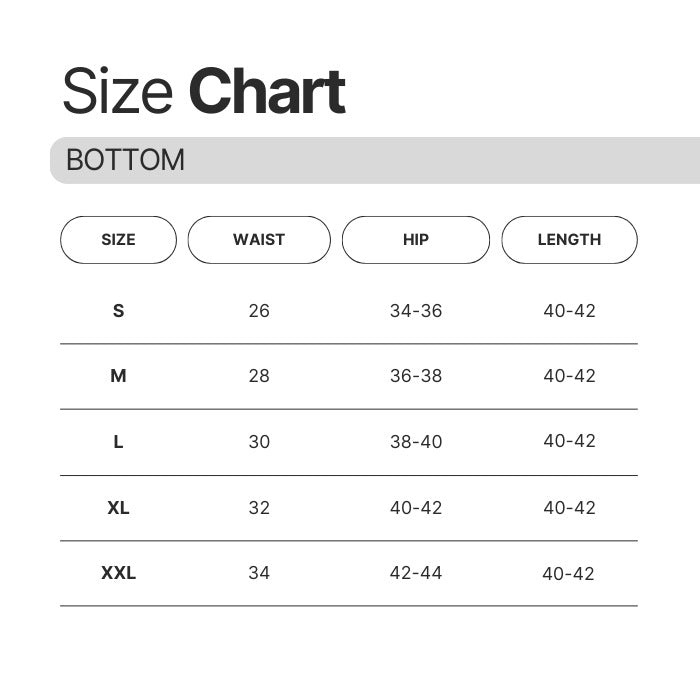Click hip range 34-36
The image size is (700, 700).
[416, 311]
